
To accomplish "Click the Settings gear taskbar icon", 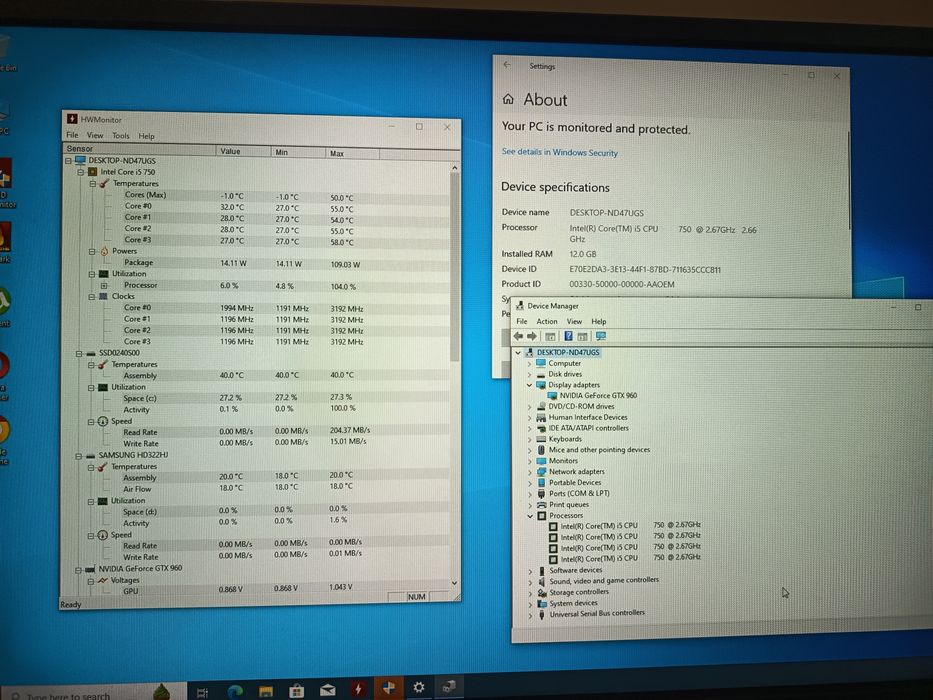I will pyautogui.click(x=419, y=688).
